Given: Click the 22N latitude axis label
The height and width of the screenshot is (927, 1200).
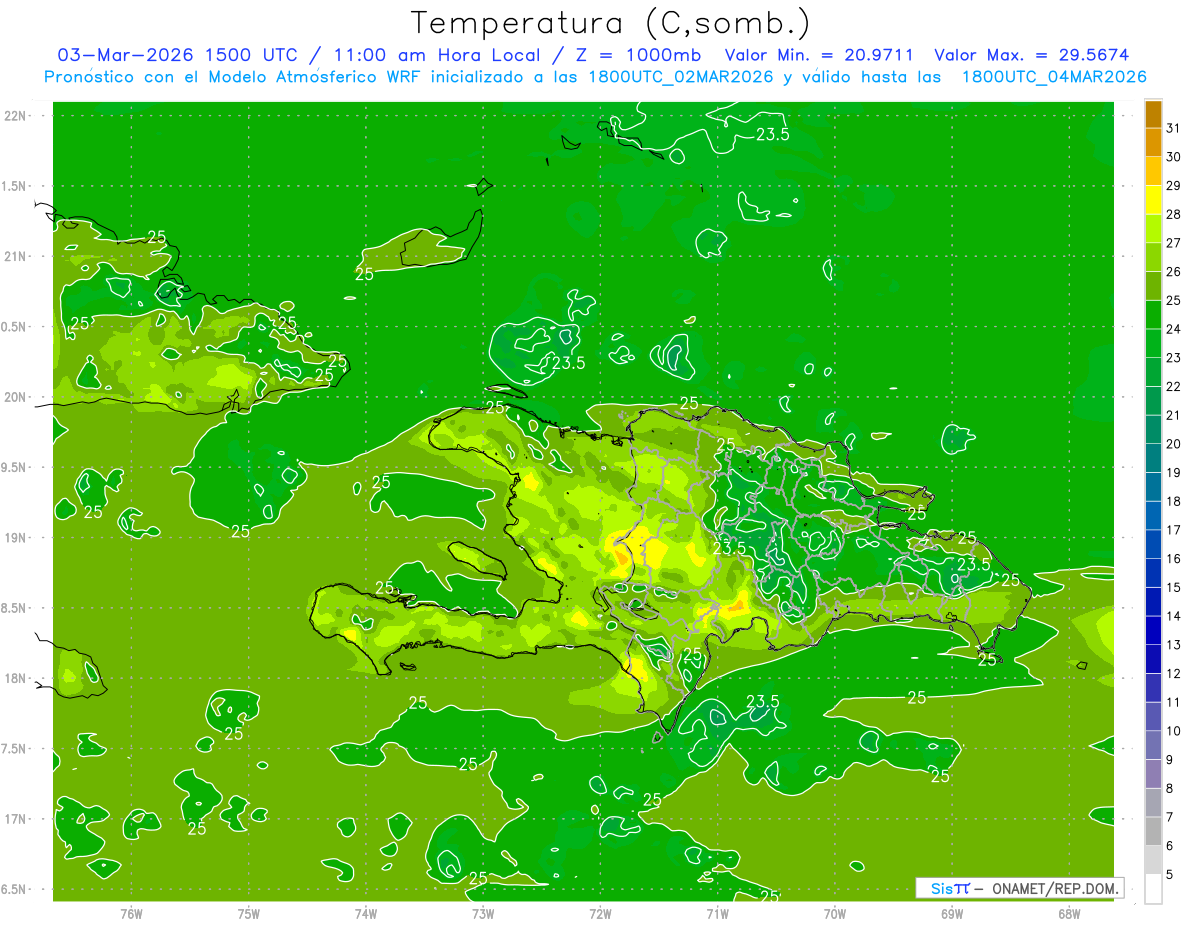Looking at the screenshot, I should (15, 115).
